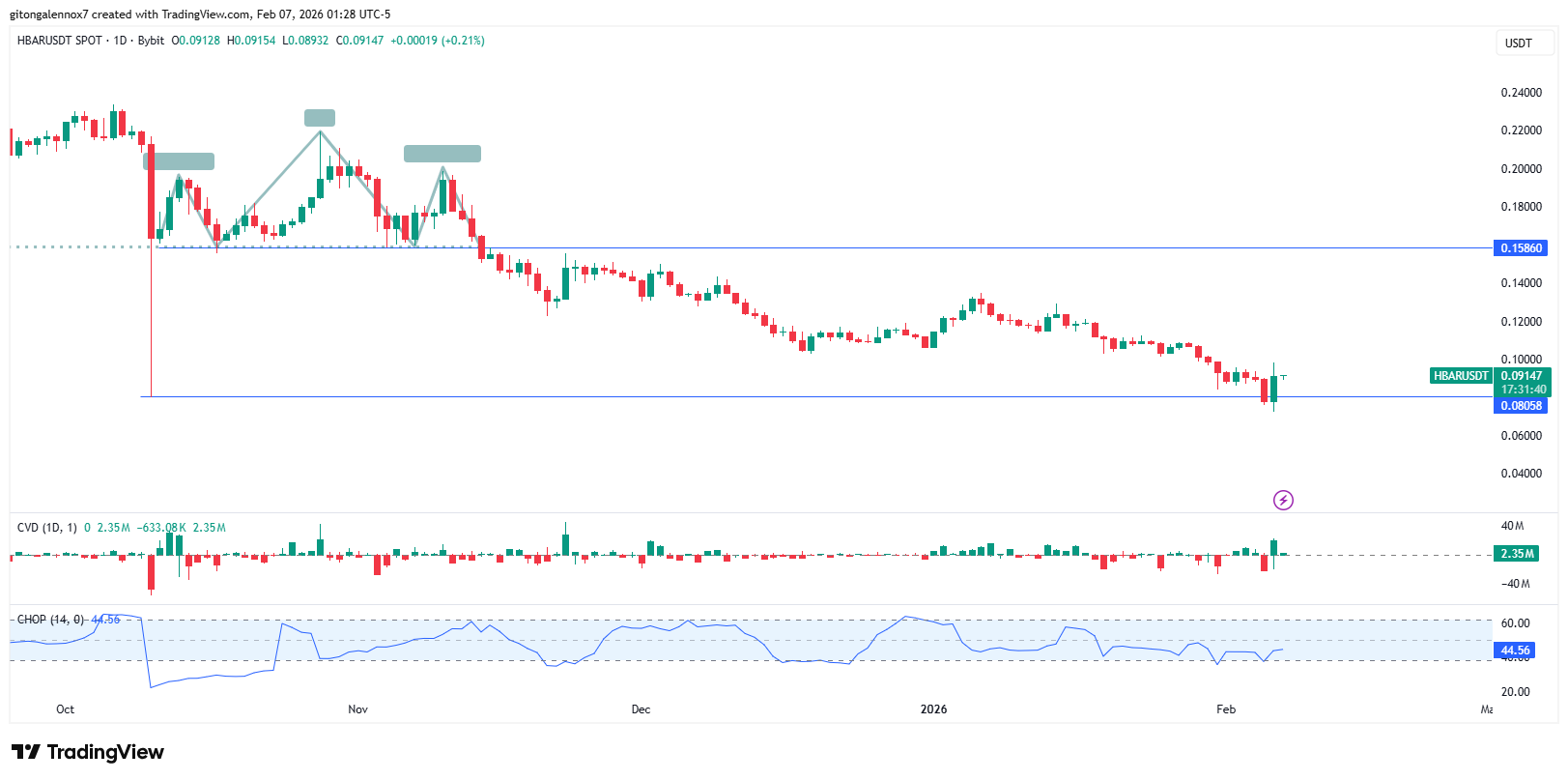Click the 0.04000 price axis tick

pos(1522,474)
